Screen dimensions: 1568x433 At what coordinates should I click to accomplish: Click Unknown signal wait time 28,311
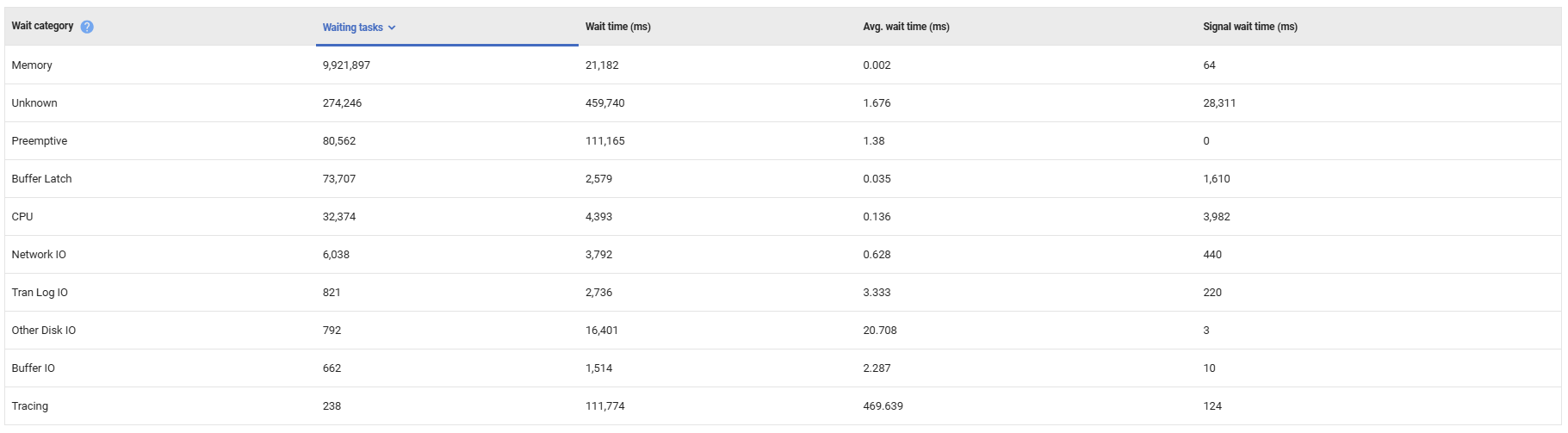pyautogui.click(x=1219, y=103)
